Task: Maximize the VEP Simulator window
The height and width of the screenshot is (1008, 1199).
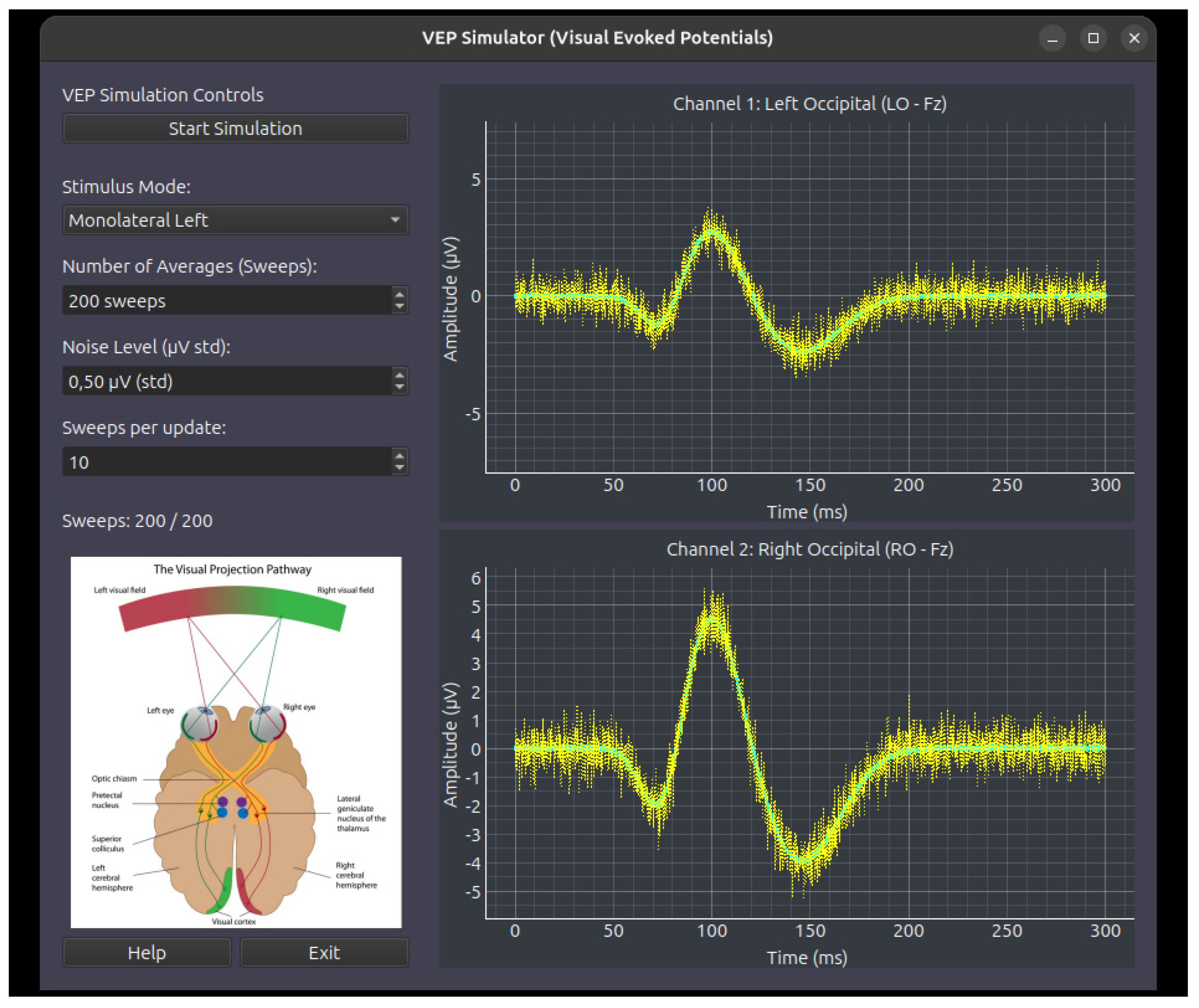Action: coord(1093,38)
